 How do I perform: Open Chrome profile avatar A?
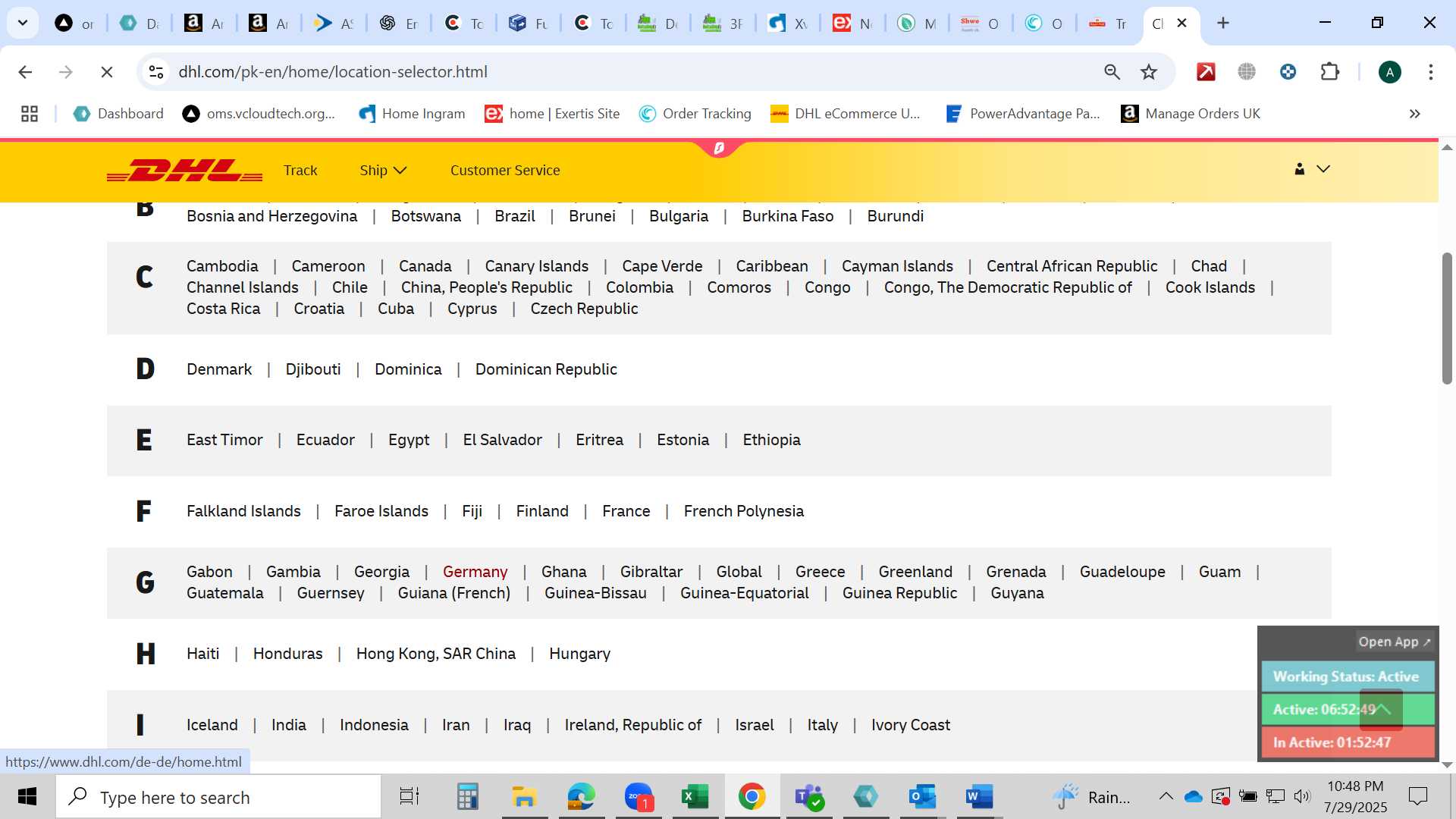coord(1389,72)
